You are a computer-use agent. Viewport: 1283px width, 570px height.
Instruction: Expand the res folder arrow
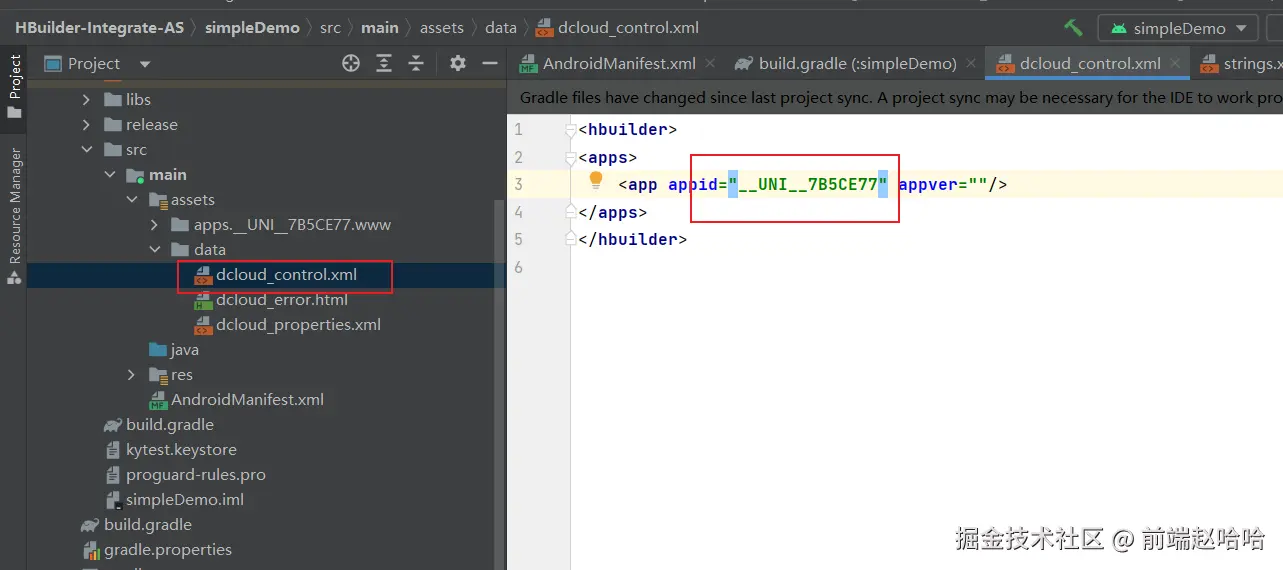tap(131, 375)
